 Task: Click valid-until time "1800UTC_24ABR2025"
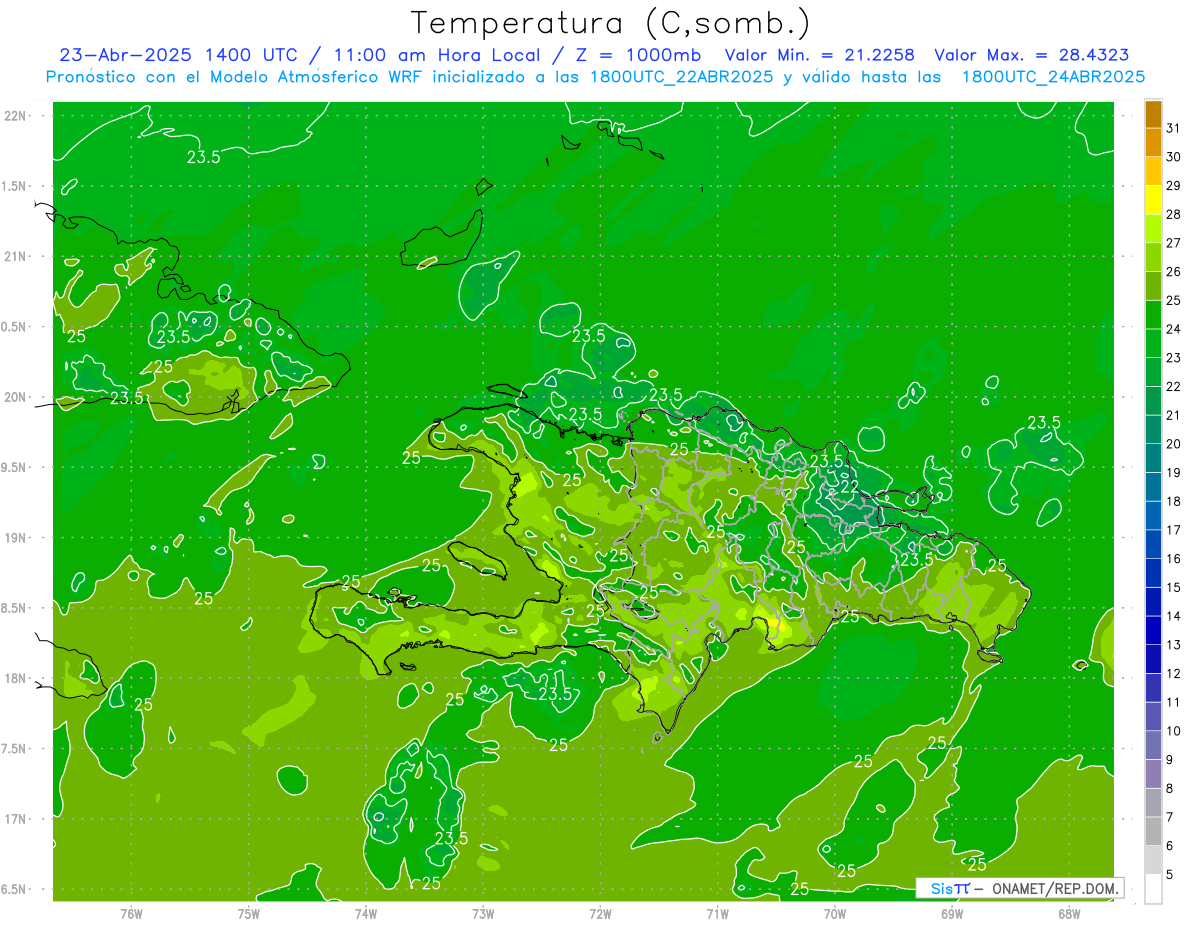point(1052,77)
